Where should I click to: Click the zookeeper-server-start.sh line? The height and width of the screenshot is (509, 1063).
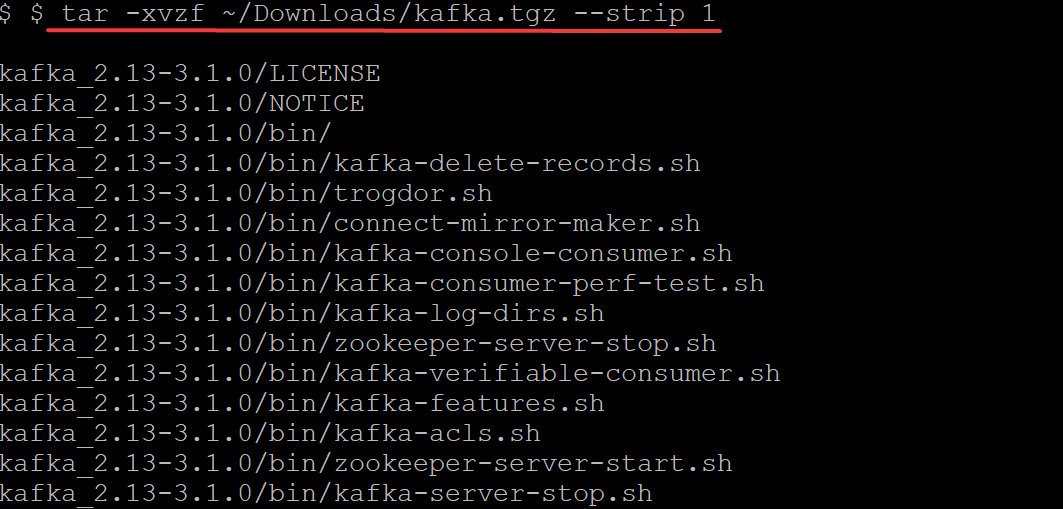[x=366, y=462]
